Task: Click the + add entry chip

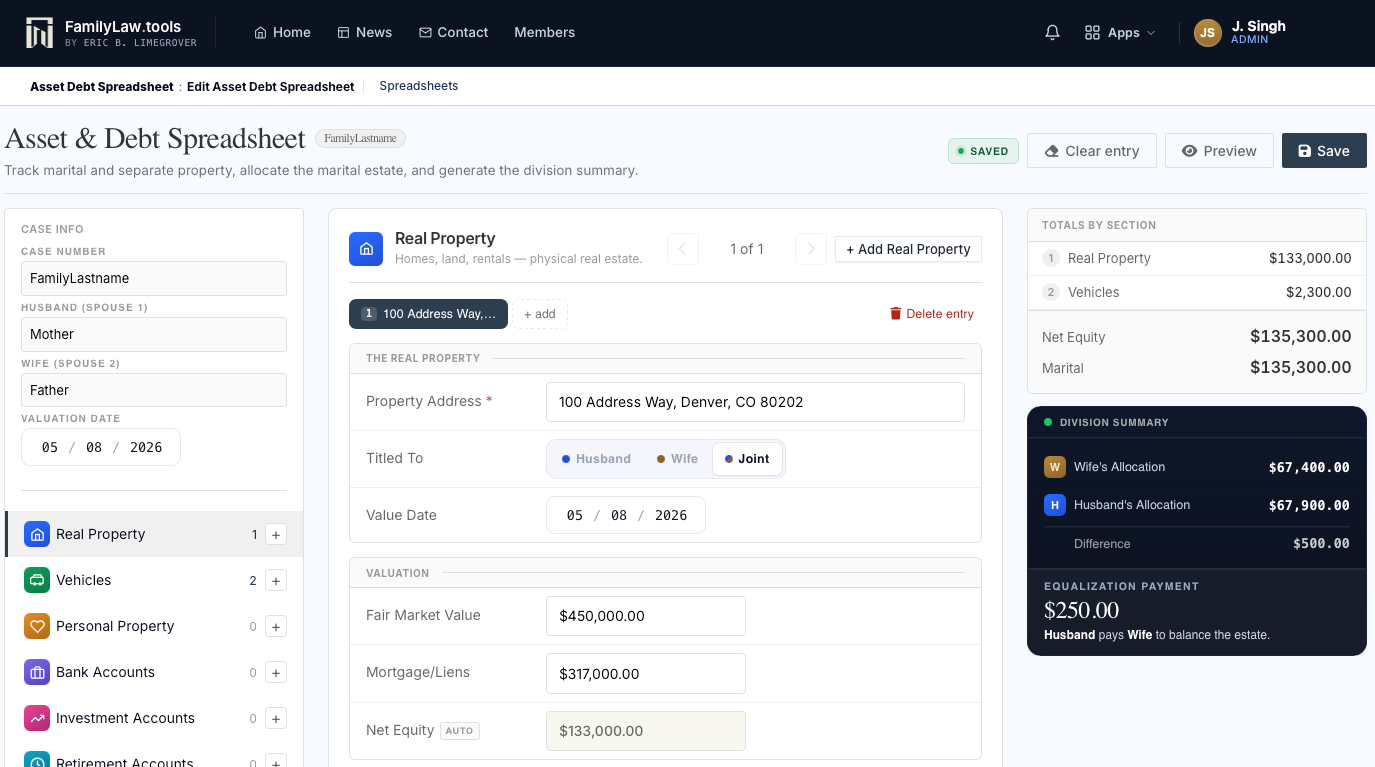Action: pos(540,314)
